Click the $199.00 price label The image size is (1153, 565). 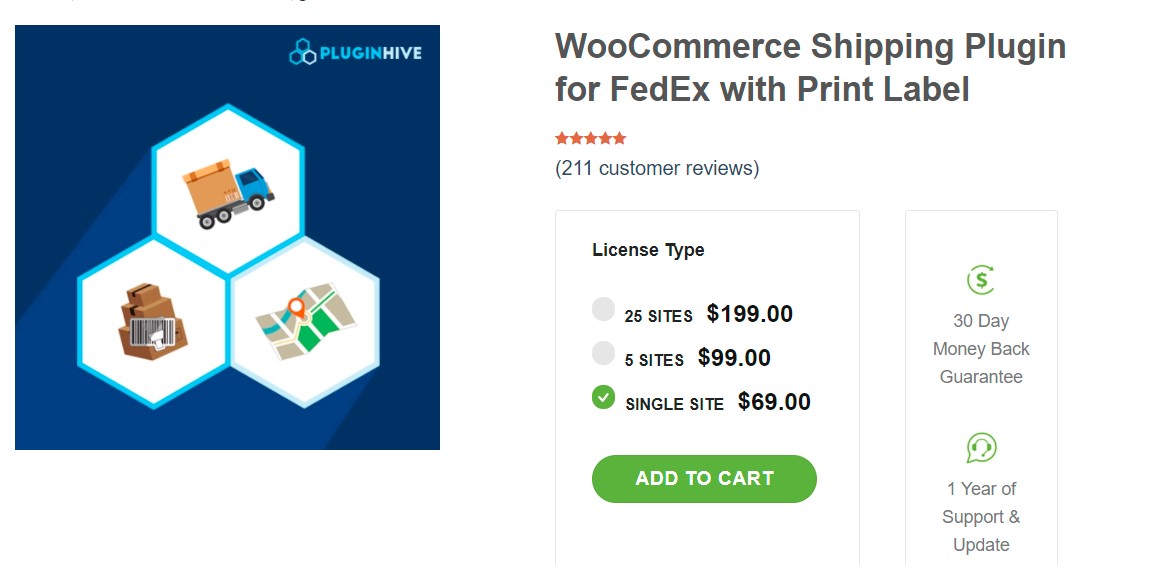(749, 314)
